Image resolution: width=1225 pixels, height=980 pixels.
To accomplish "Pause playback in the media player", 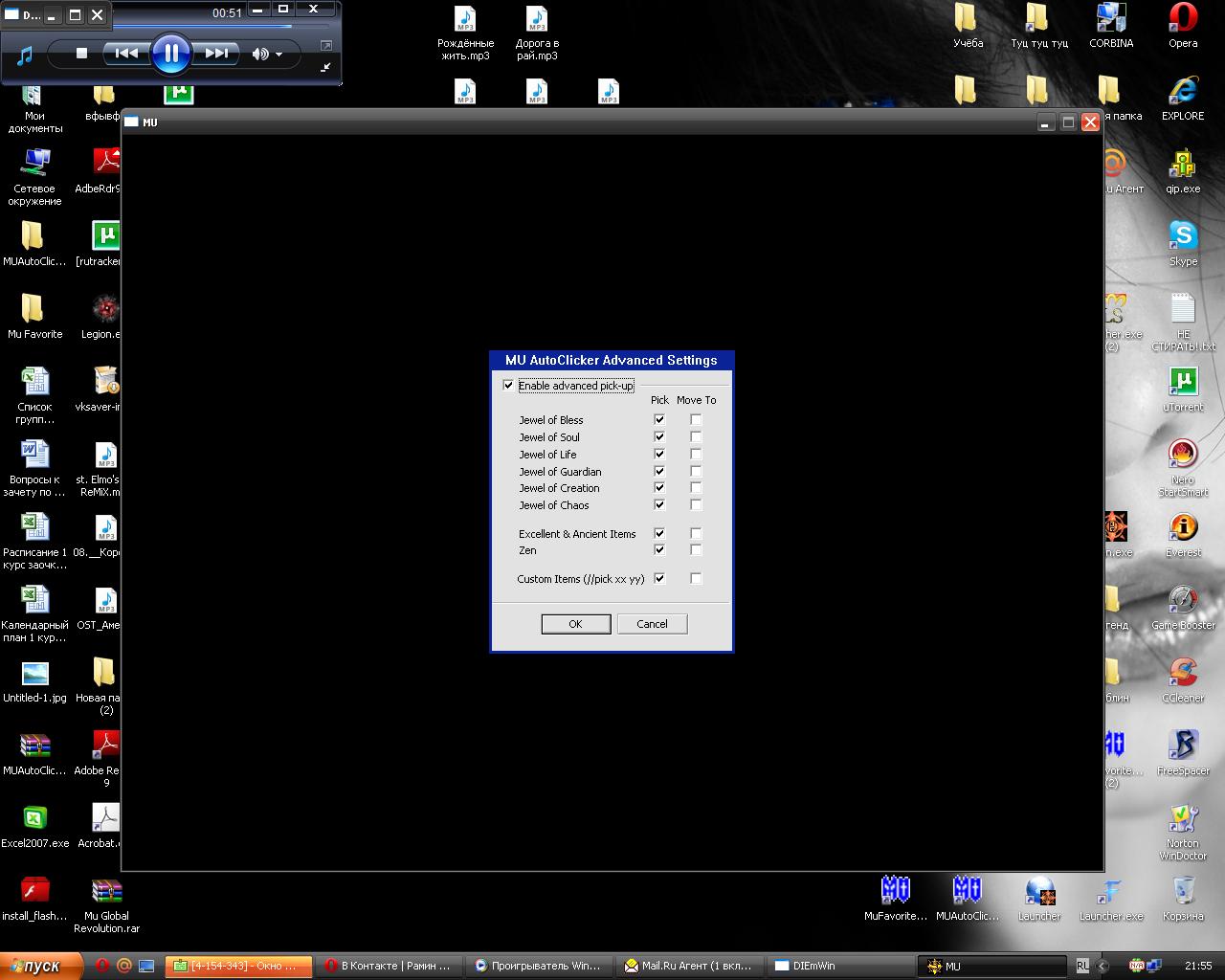I will coord(170,54).
